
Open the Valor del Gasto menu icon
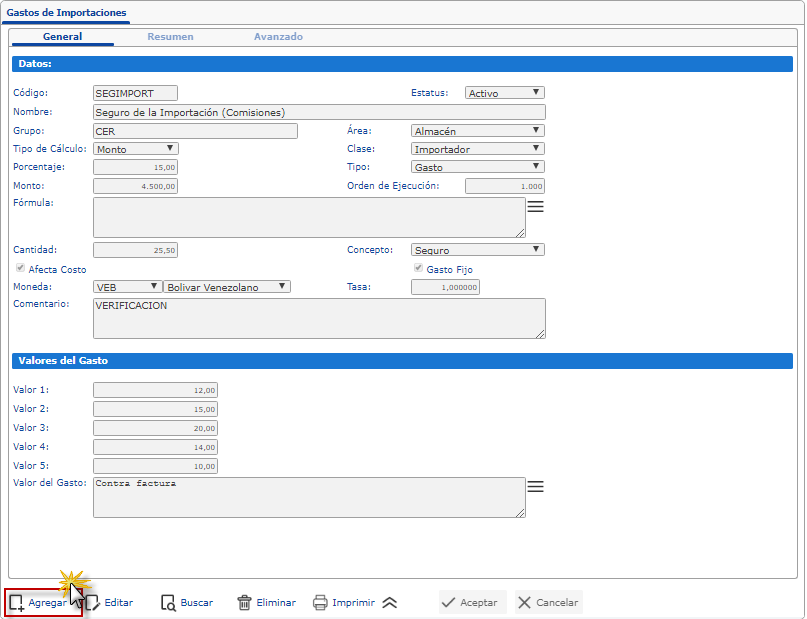point(535,486)
